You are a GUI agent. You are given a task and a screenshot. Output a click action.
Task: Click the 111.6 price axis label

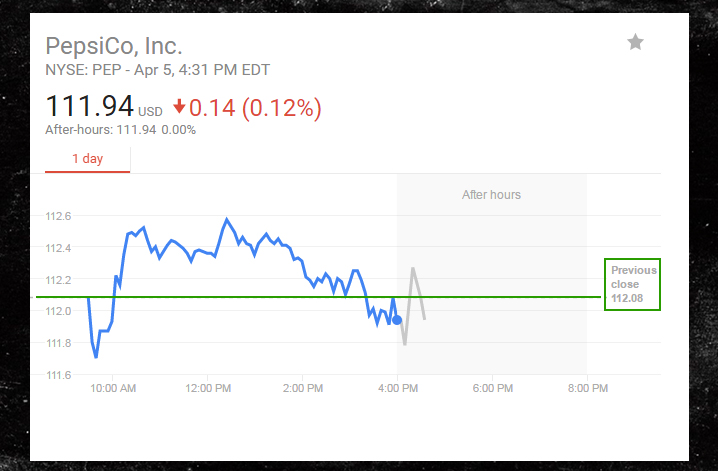[59, 375]
